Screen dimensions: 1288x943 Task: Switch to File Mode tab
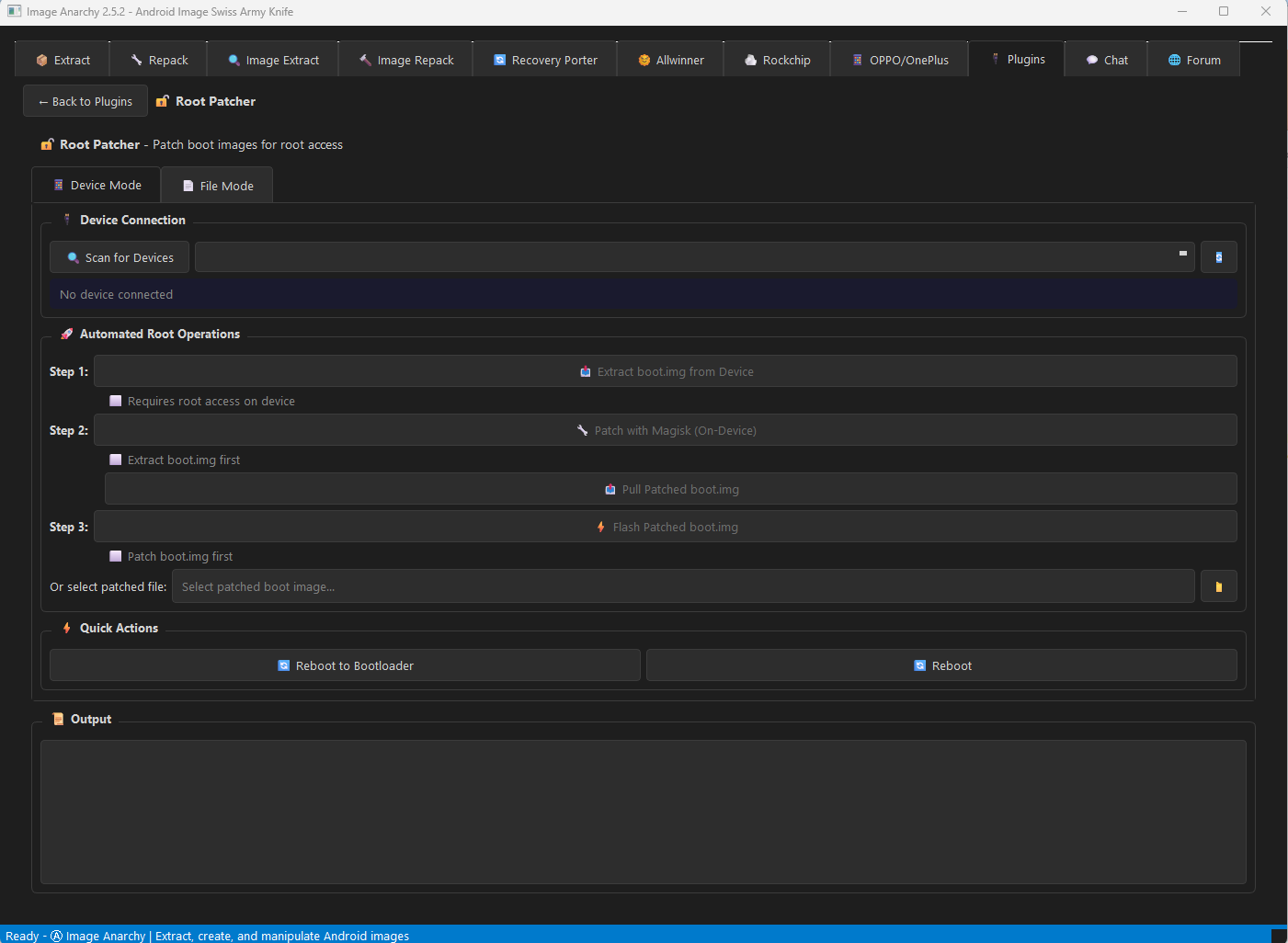click(217, 186)
